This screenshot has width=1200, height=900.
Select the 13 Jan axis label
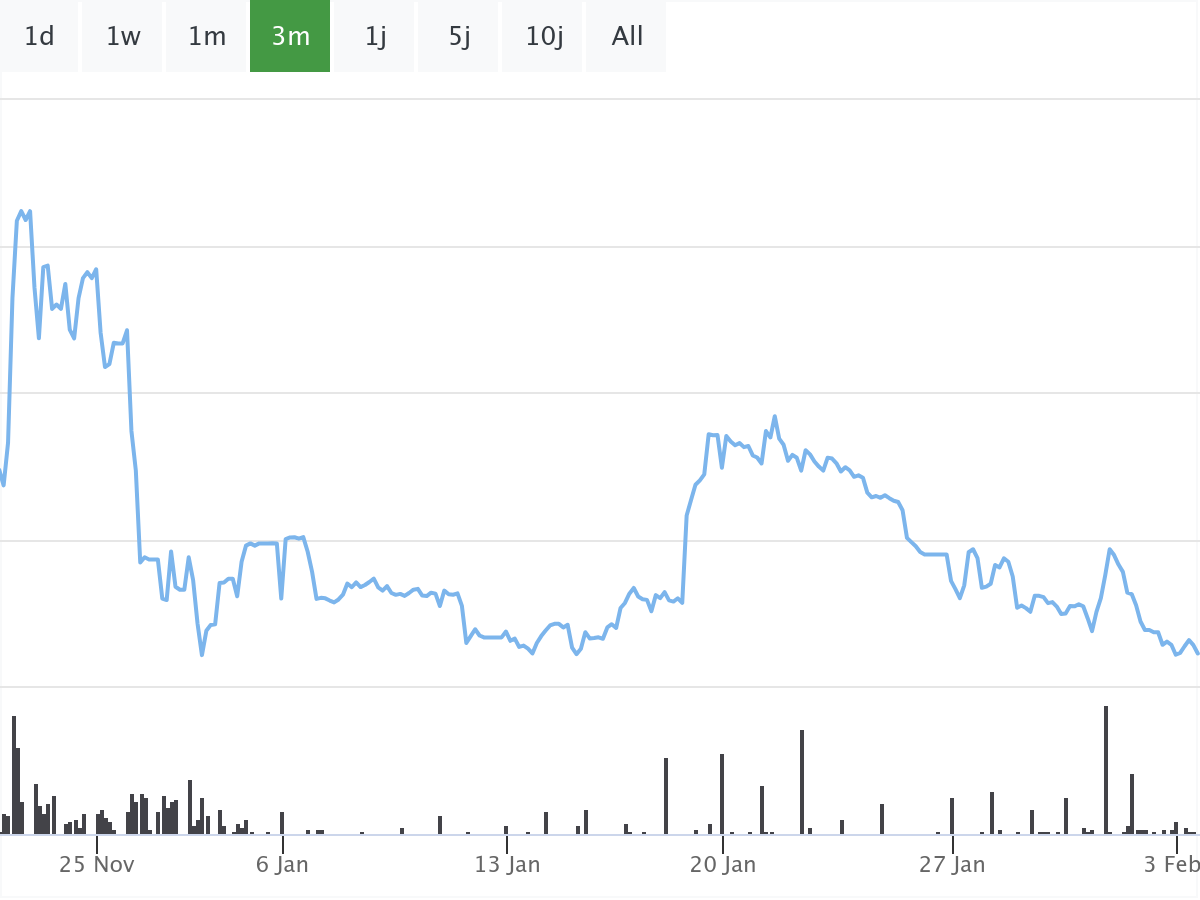point(507,865)
